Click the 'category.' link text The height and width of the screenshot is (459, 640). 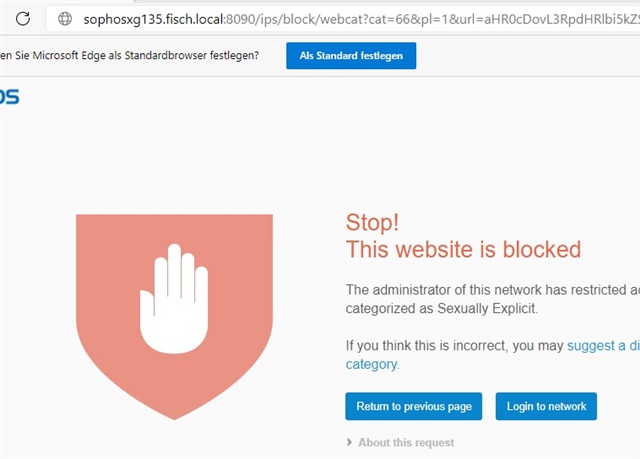tap(372, 364)
